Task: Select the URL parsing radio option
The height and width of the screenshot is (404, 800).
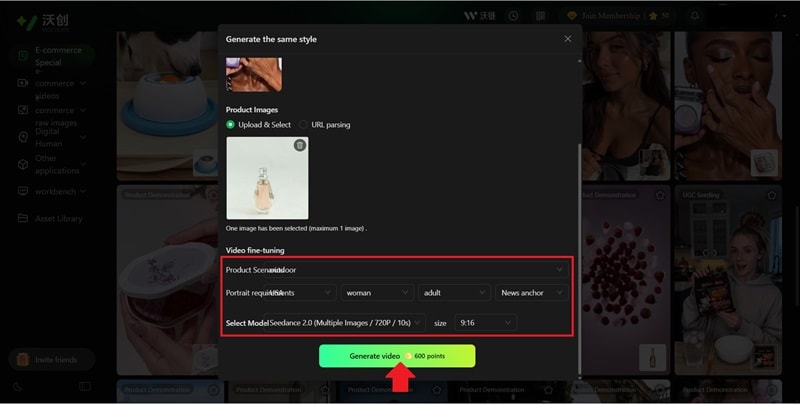Action: pyautogui.click(x=303, y=124)
